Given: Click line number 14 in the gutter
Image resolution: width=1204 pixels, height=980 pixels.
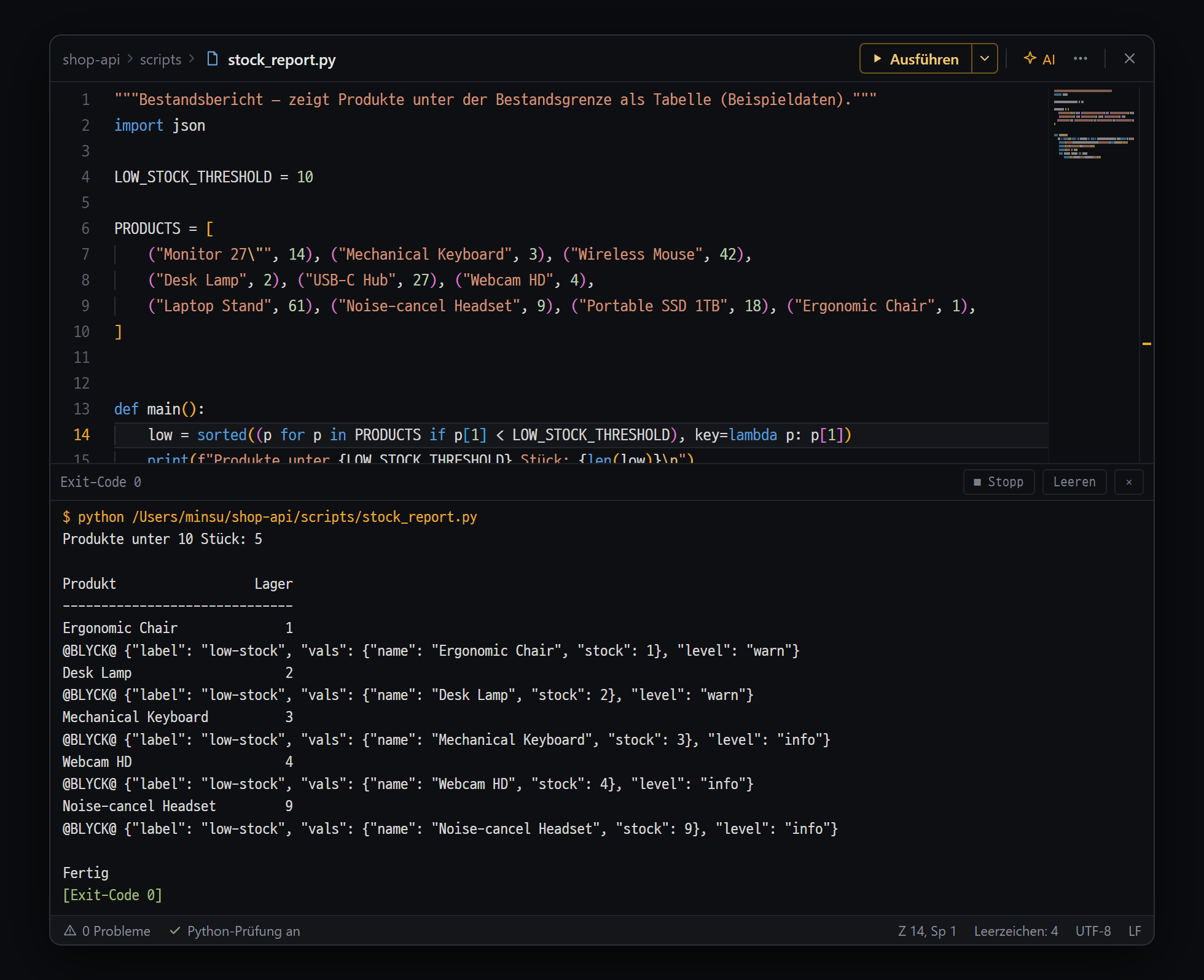Looking at the screenshot, I should pyautogui.click(x=82, y=435).
